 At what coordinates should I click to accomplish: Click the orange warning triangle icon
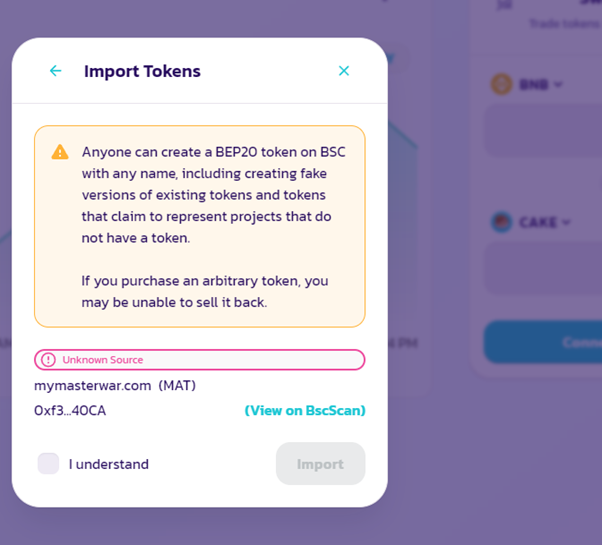coord(60,152)
